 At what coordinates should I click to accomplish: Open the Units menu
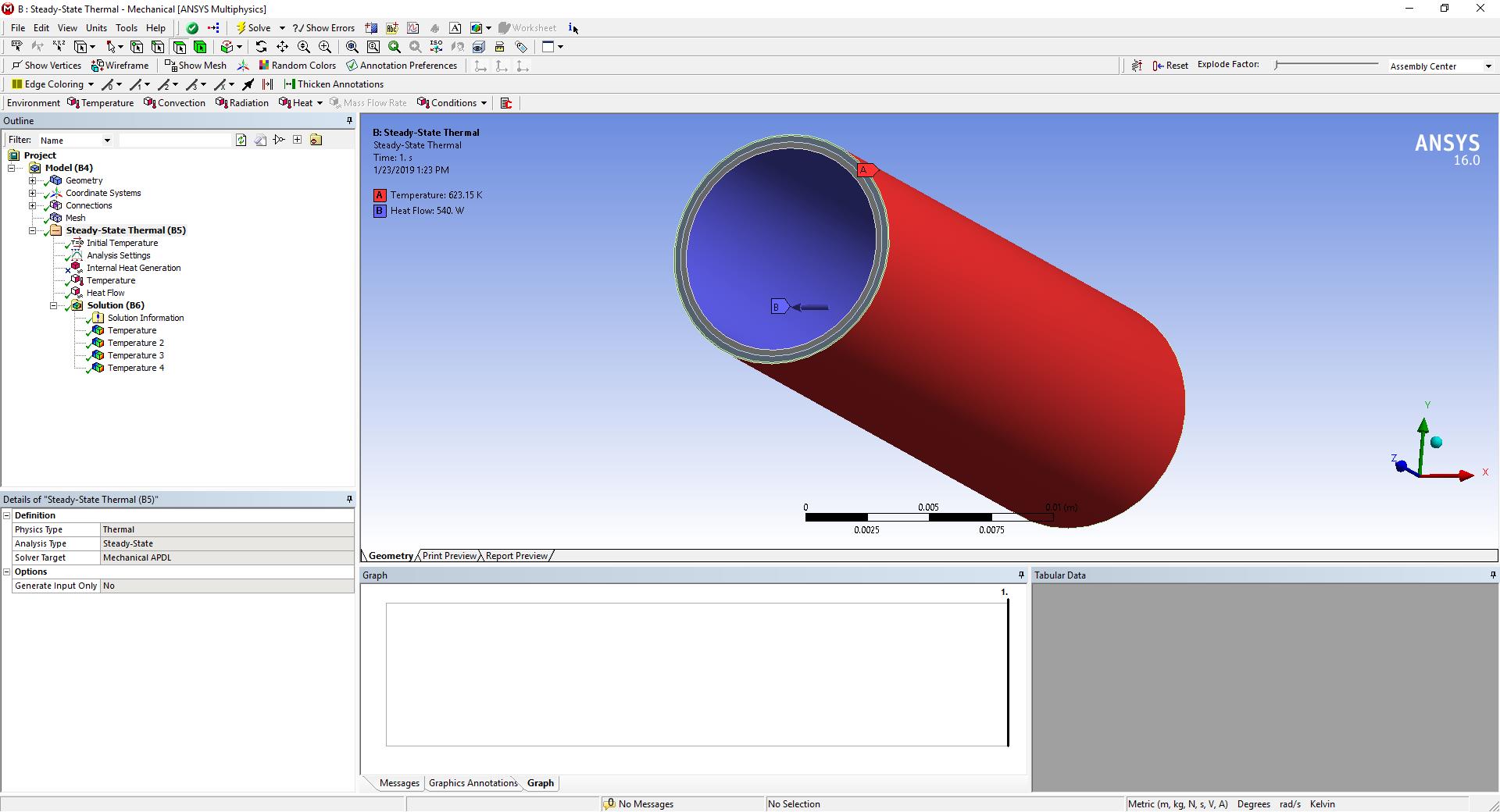click(x=96, y=27)
